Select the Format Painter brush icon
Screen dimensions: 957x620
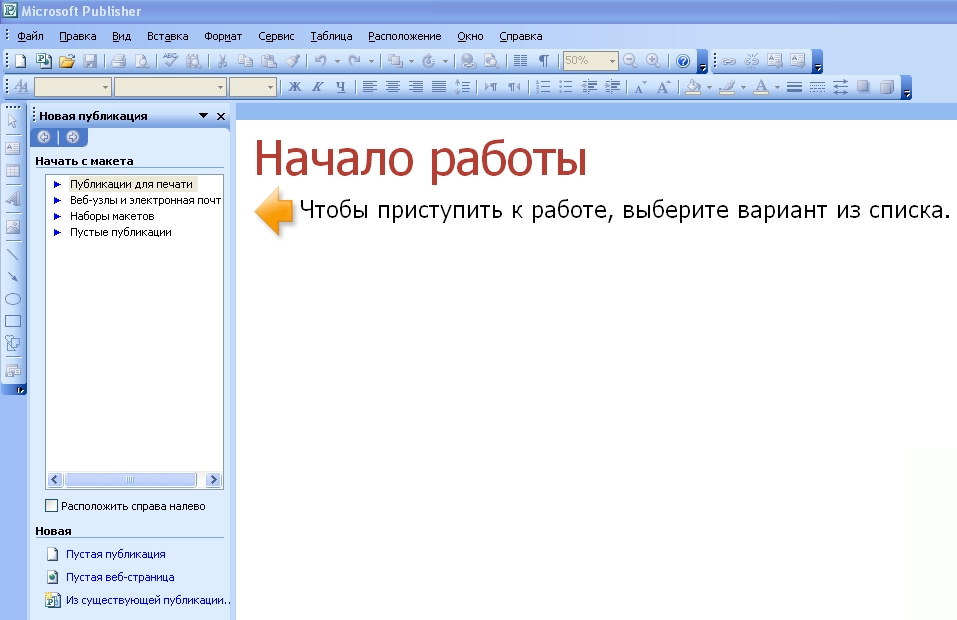292,60
